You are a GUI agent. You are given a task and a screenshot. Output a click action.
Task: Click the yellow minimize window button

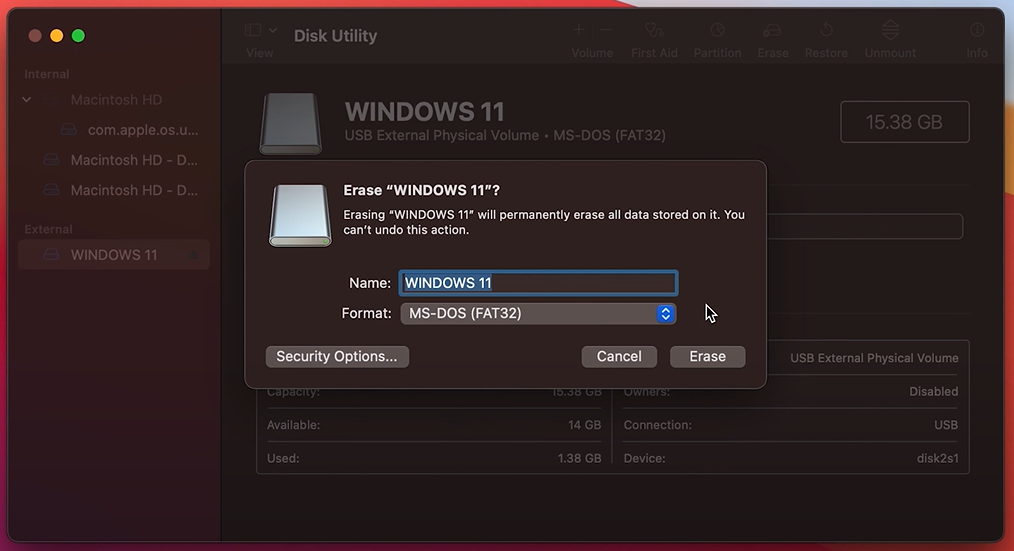click(x=57, y=36)
